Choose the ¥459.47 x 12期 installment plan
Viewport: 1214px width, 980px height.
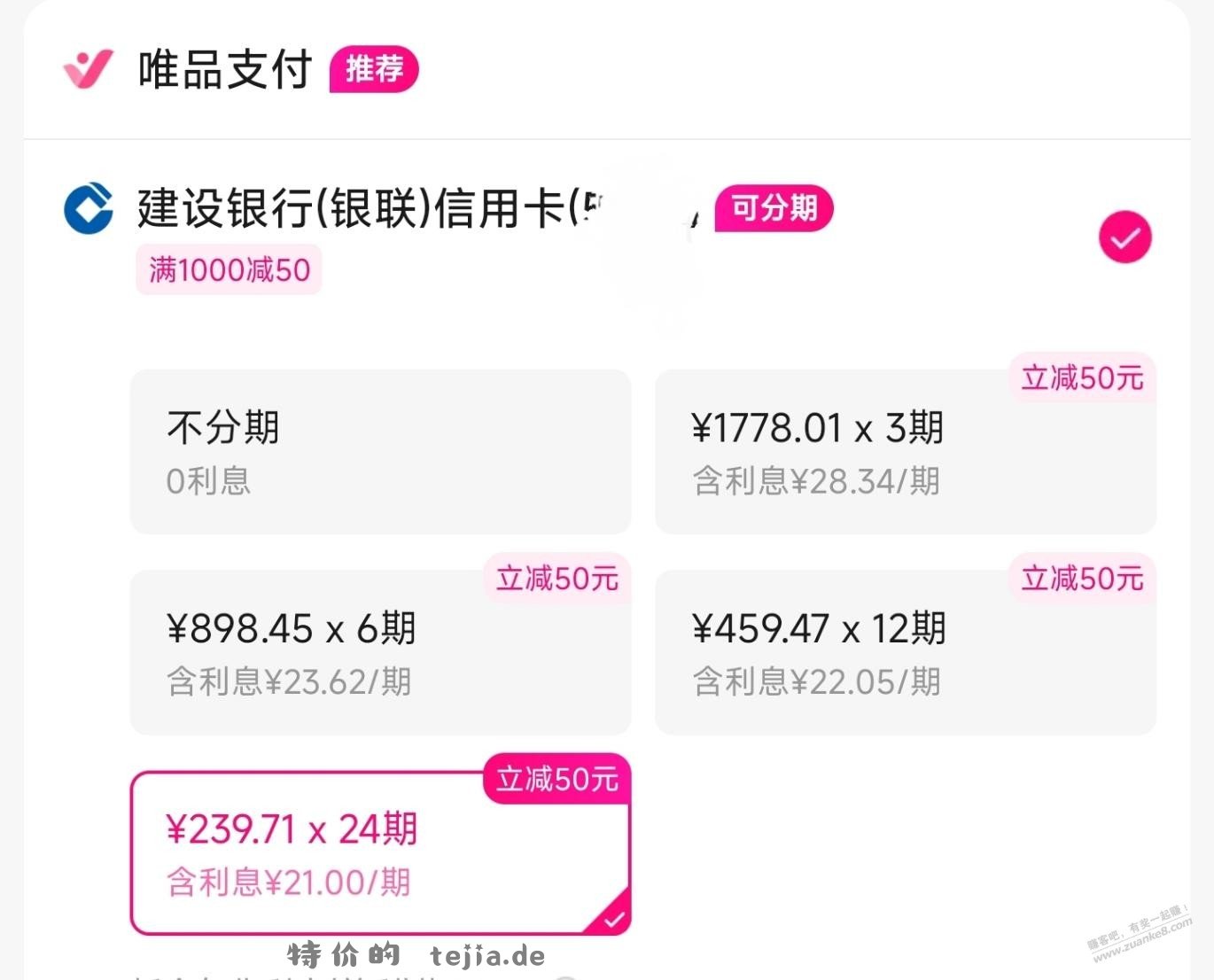(x=905, y=652)
